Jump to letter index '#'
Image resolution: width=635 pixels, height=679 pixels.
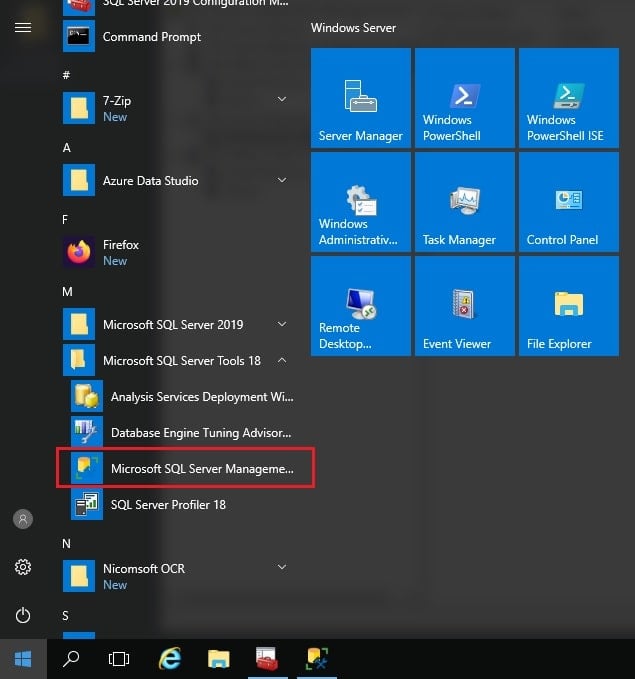[66, 75]
